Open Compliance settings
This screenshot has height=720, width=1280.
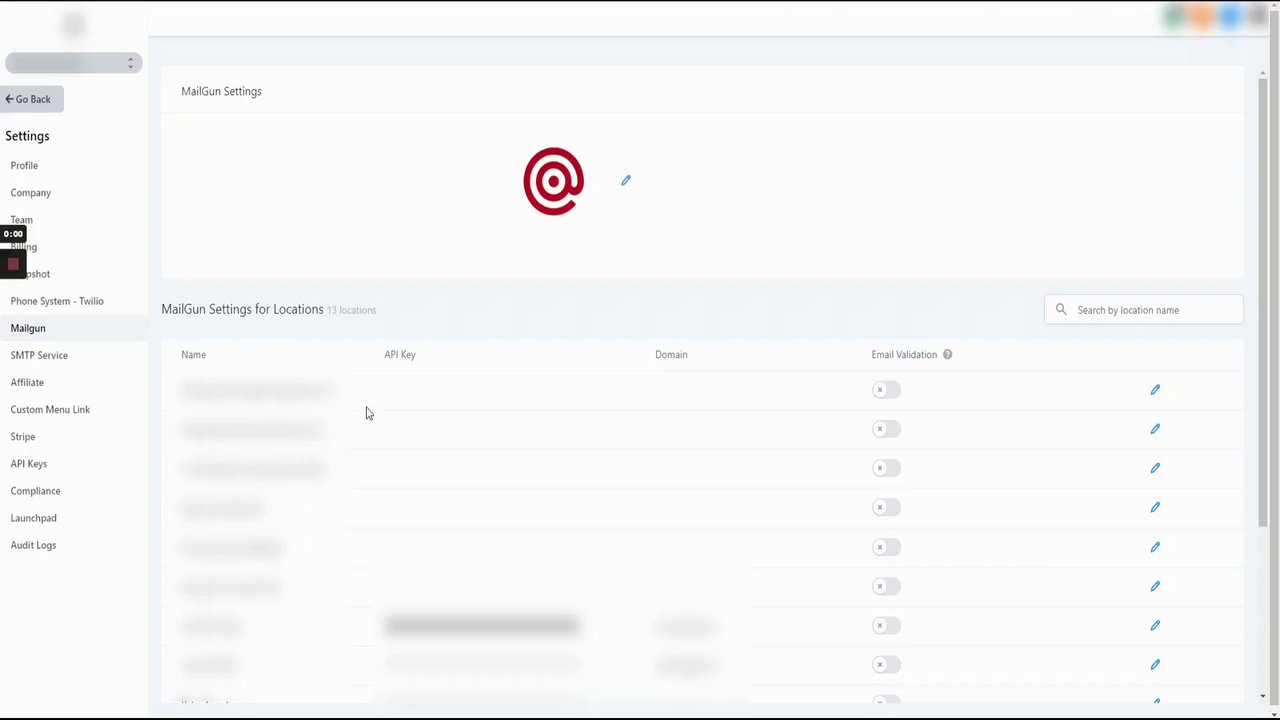[36, 491]
